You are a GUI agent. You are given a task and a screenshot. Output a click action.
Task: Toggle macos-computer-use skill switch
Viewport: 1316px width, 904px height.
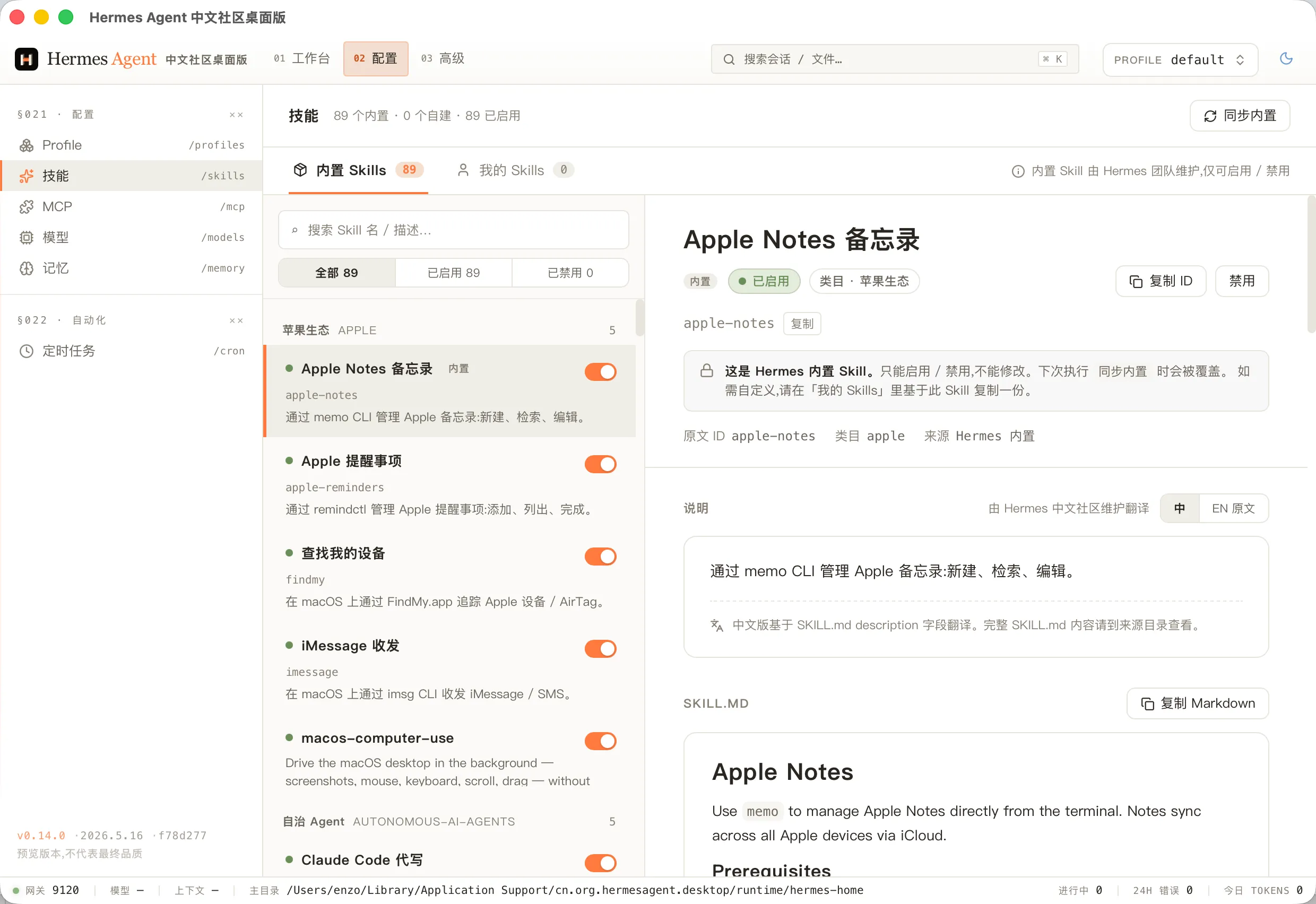[x=601, y=742]
